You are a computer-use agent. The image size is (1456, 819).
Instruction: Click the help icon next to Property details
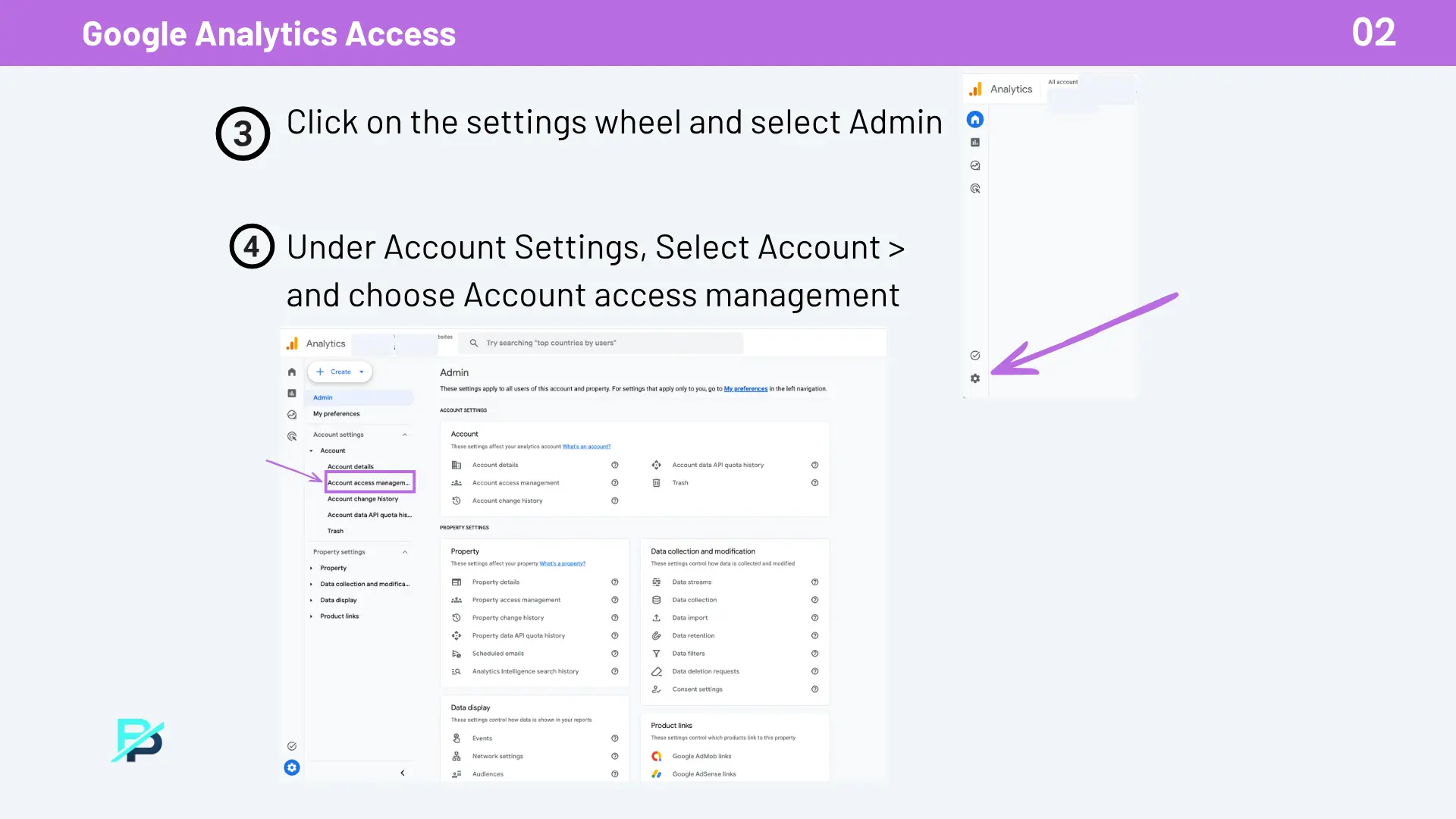[615, 582]
